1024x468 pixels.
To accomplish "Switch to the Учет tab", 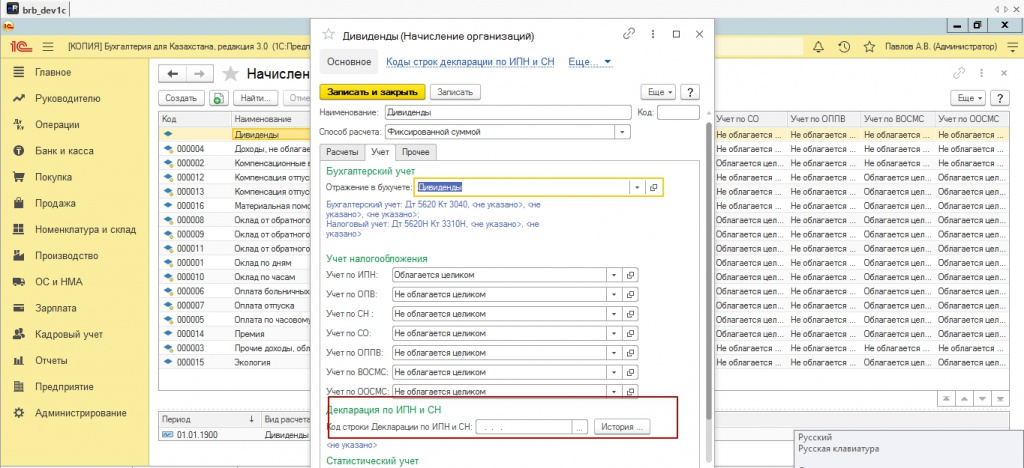I will (379, 151).
